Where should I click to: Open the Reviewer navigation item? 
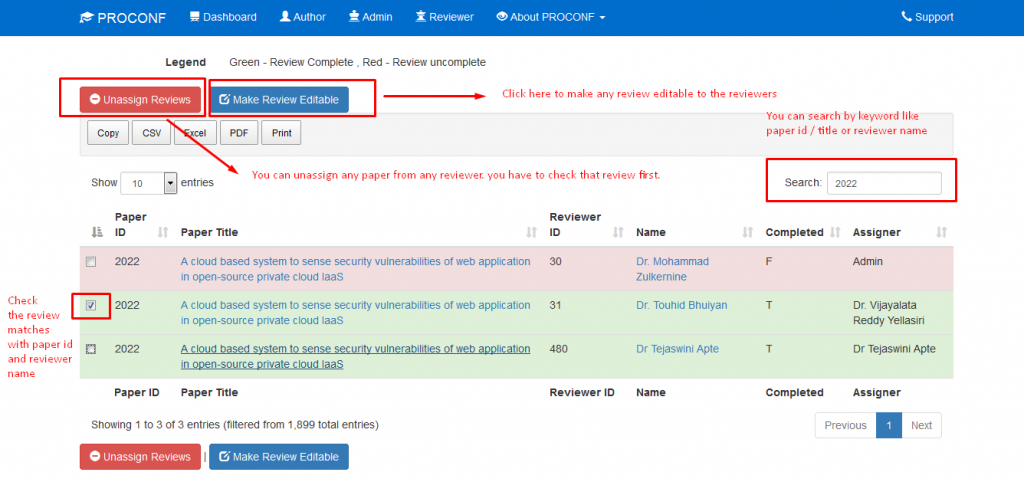(x=445, y=17)
